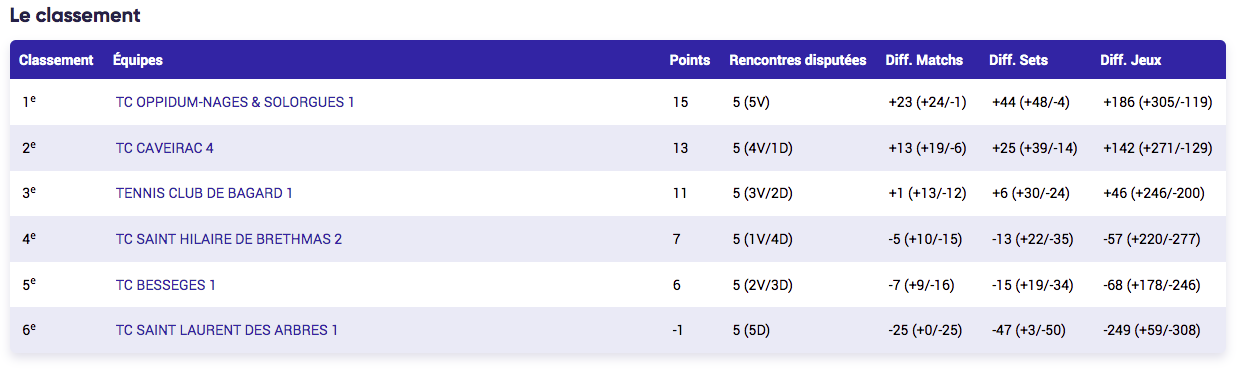Viewport: 1239px width, 373px height.
Task: Click the Diff. Matchs column header
Action: point(924,60)
